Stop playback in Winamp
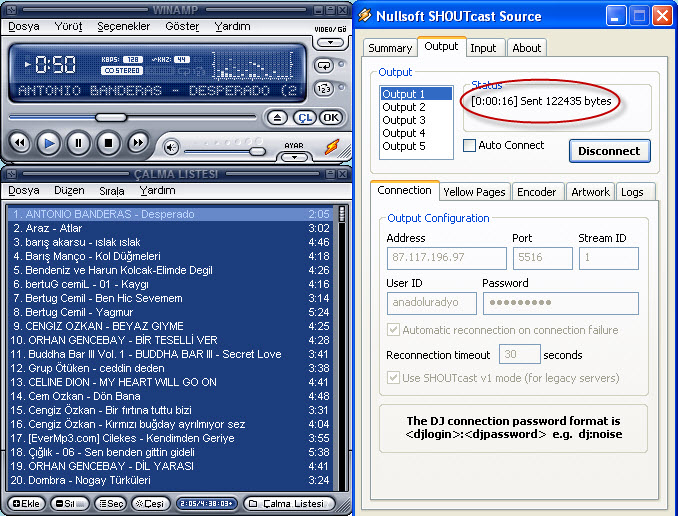This screenshot has height=516, width=678. (x=108, y=143)
